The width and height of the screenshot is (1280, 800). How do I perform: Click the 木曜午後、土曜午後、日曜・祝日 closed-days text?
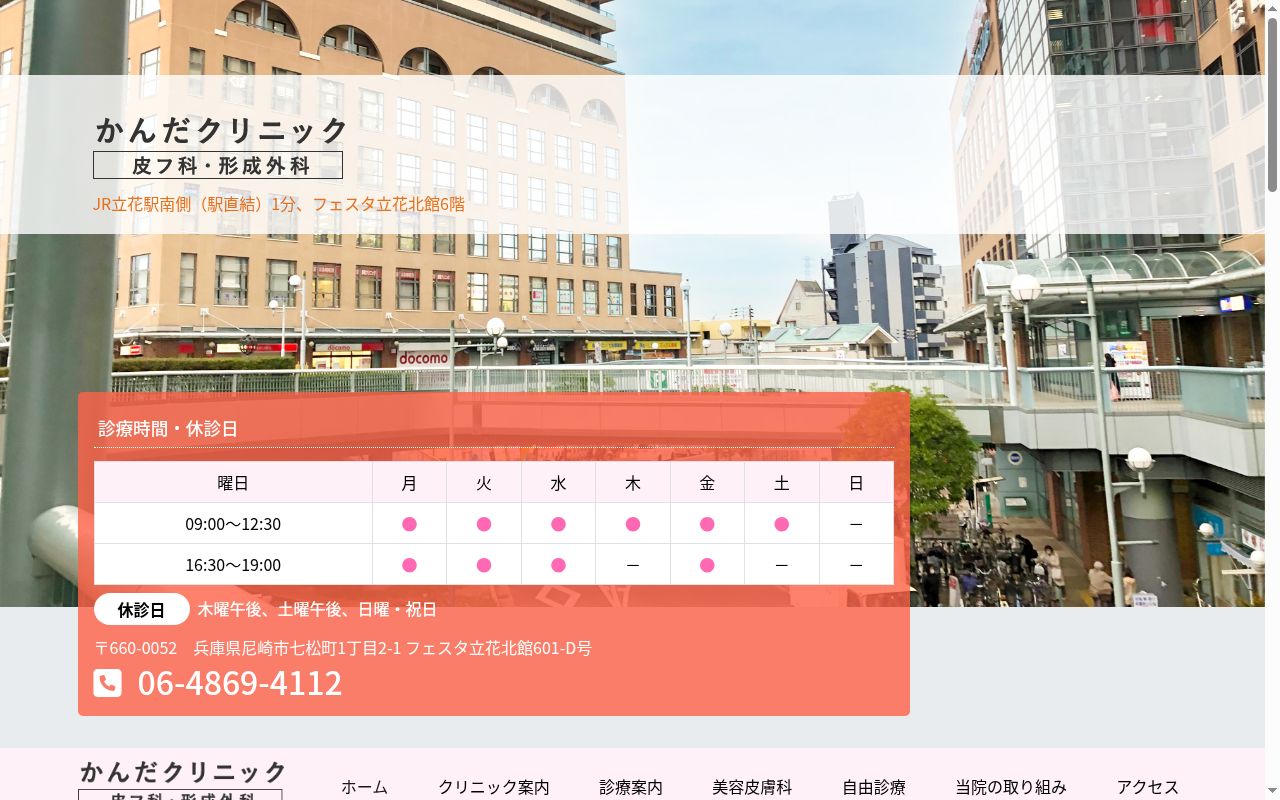point(317,609)
